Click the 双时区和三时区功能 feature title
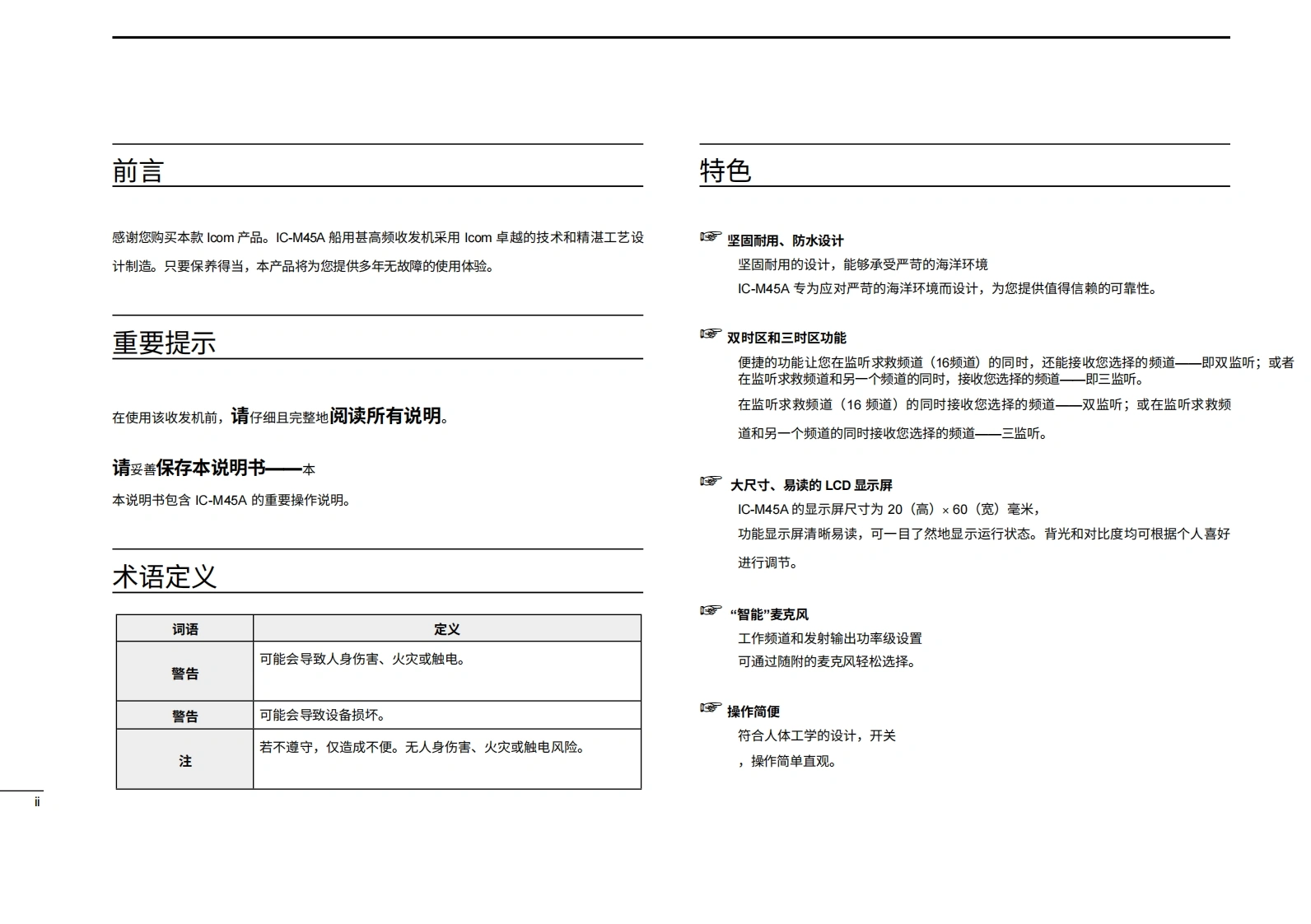This screenshot has width=1311, height=924. pyautogui.click(x=786, y=338)
